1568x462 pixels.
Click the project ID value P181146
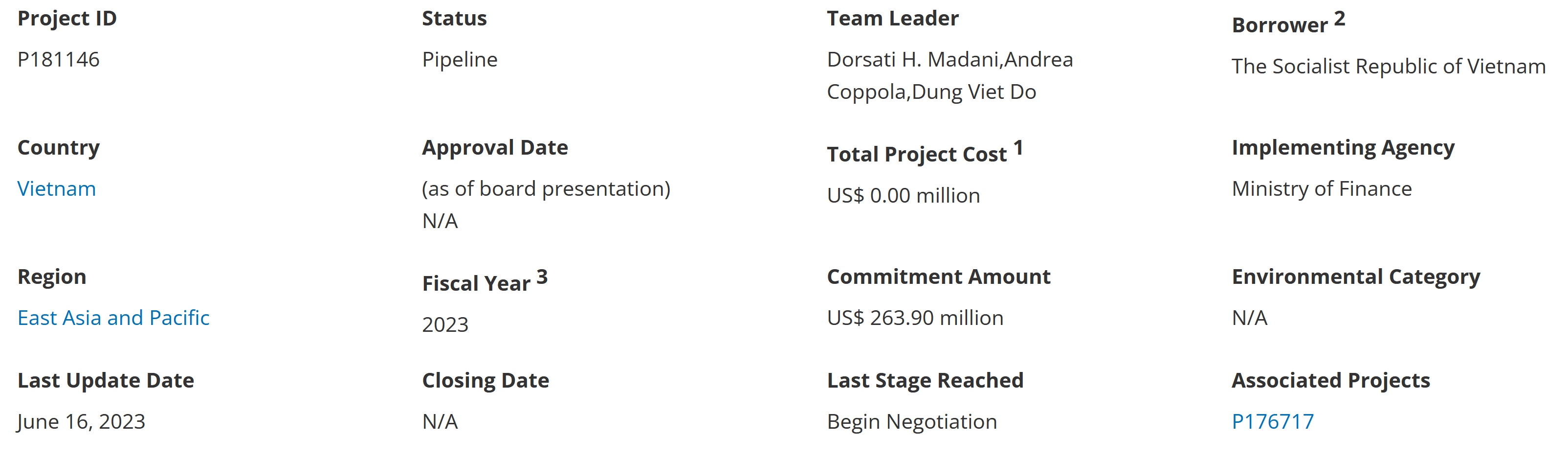pos(59,60)
